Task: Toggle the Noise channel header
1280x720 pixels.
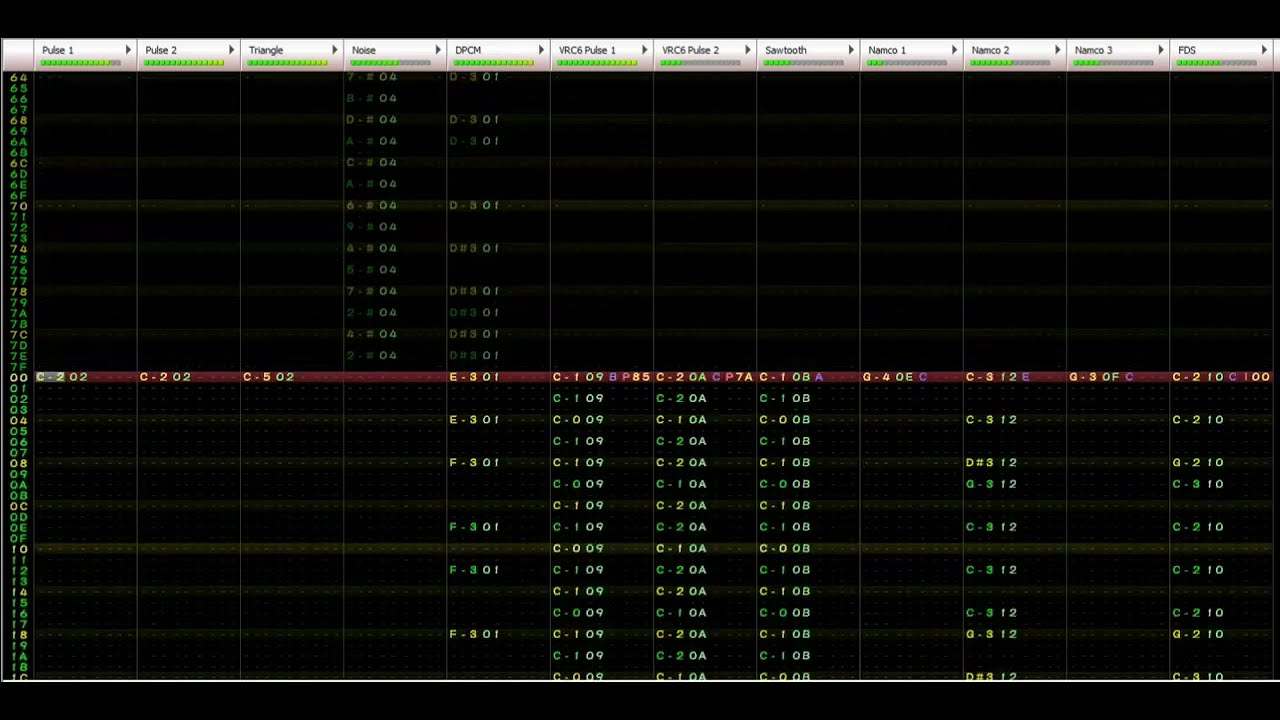Action: 395,55
